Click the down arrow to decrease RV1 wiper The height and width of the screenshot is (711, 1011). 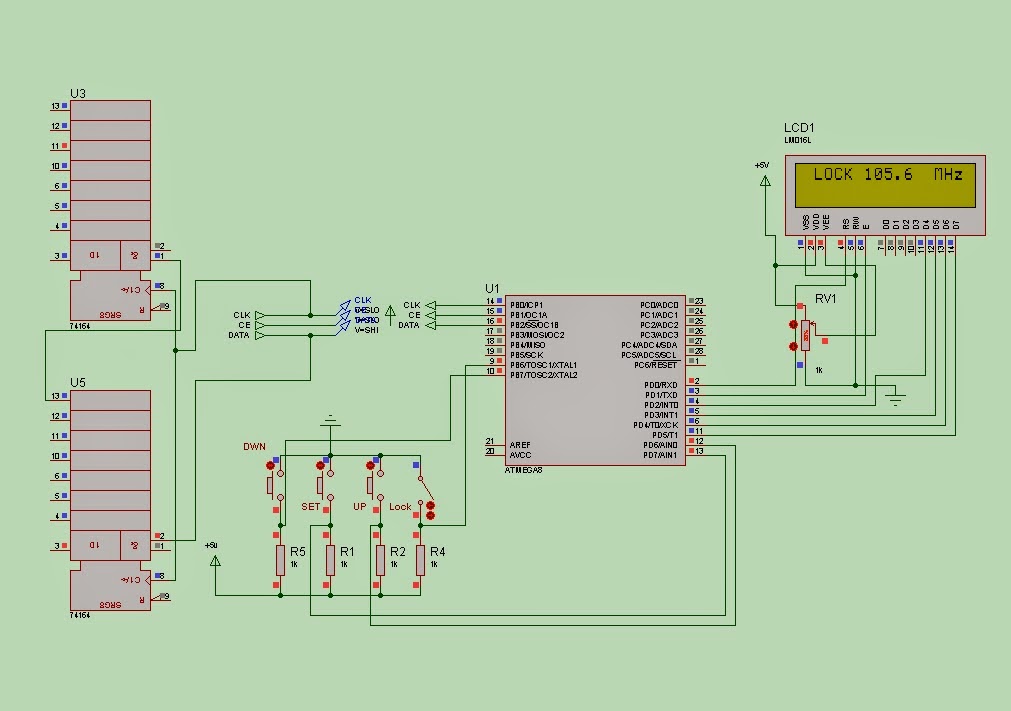pos(793,347)
